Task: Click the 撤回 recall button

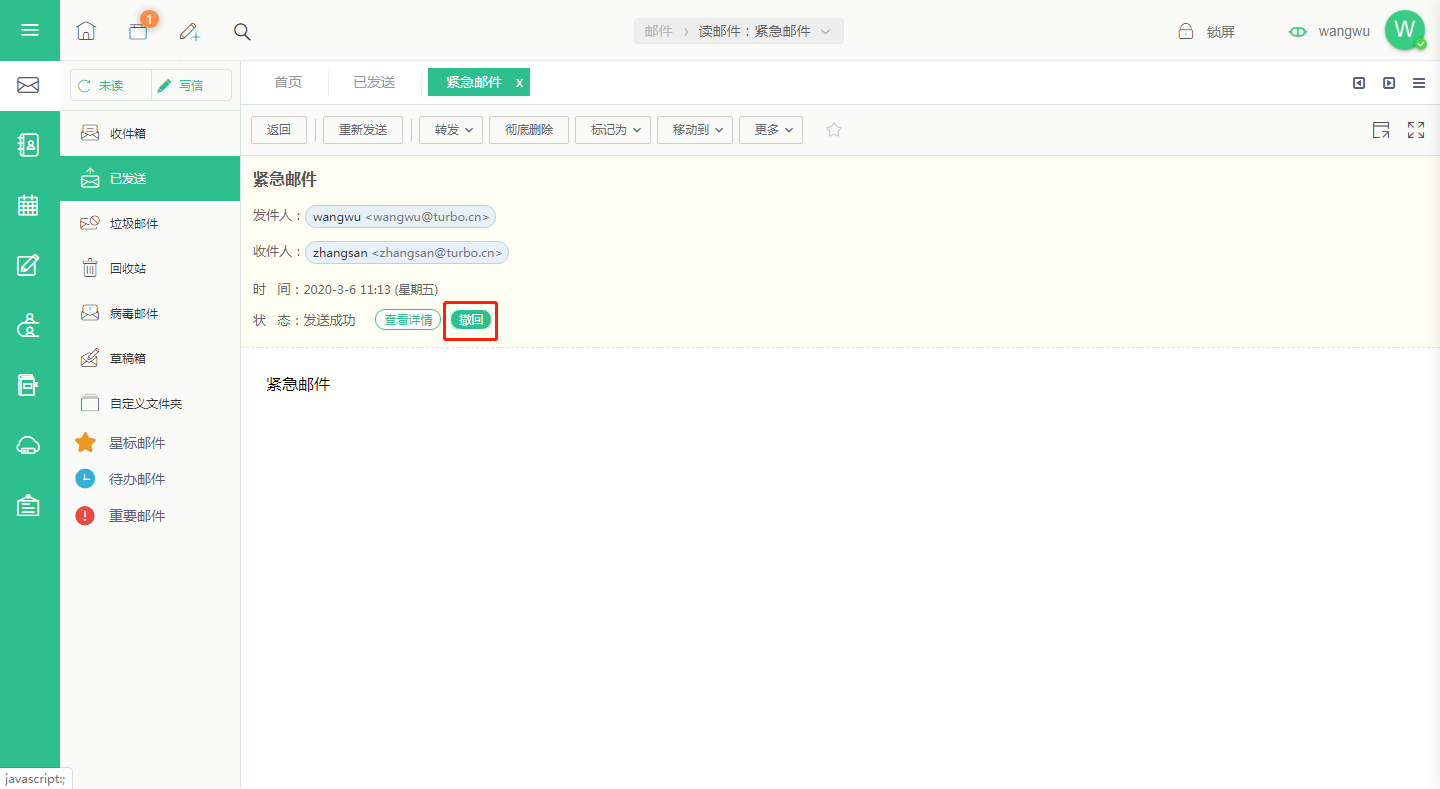Action: pos(471,320)
